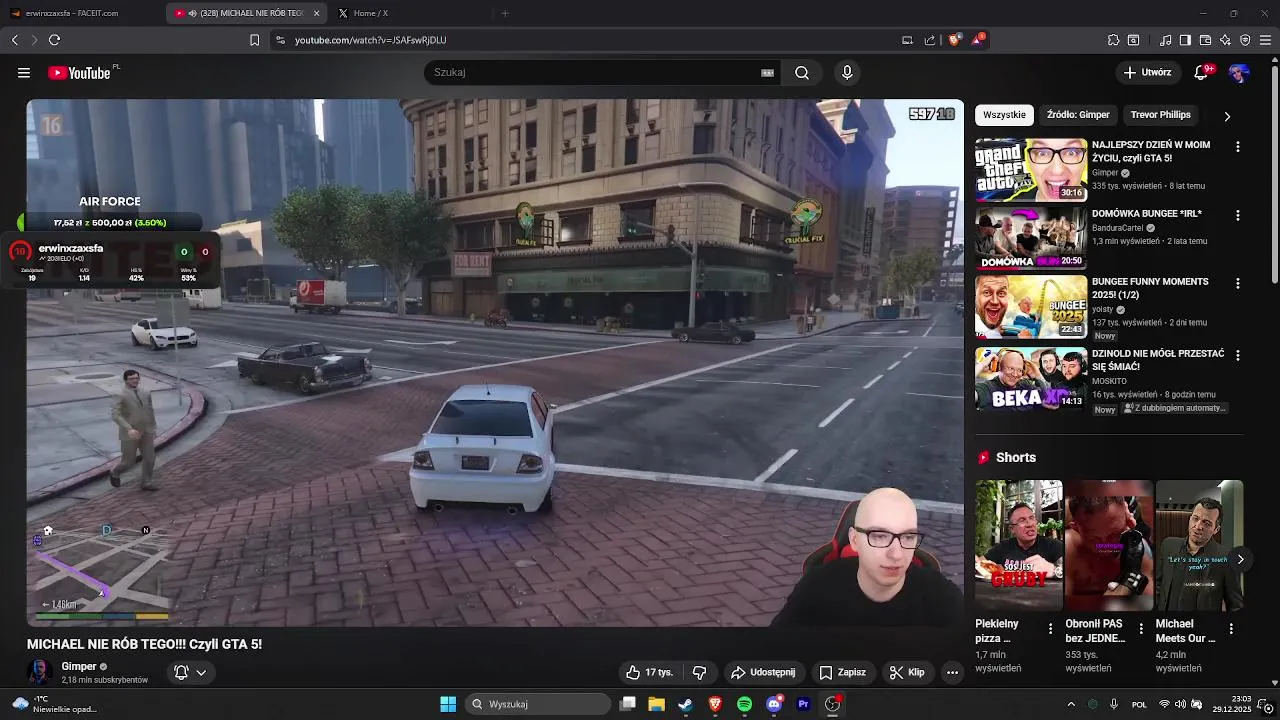Open the Brave Wallet icon
The width and height of the screenshot is (1280, 720).
[x=1205, y=40]
